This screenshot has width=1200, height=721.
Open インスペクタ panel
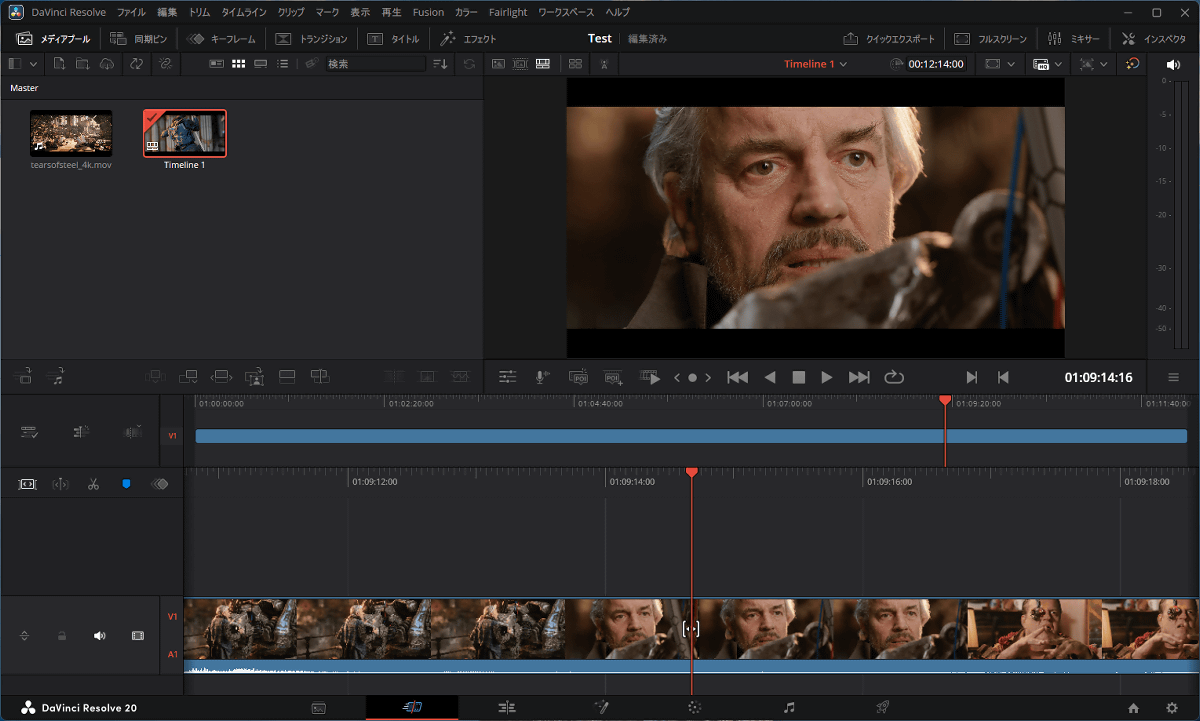(1154, 39)
